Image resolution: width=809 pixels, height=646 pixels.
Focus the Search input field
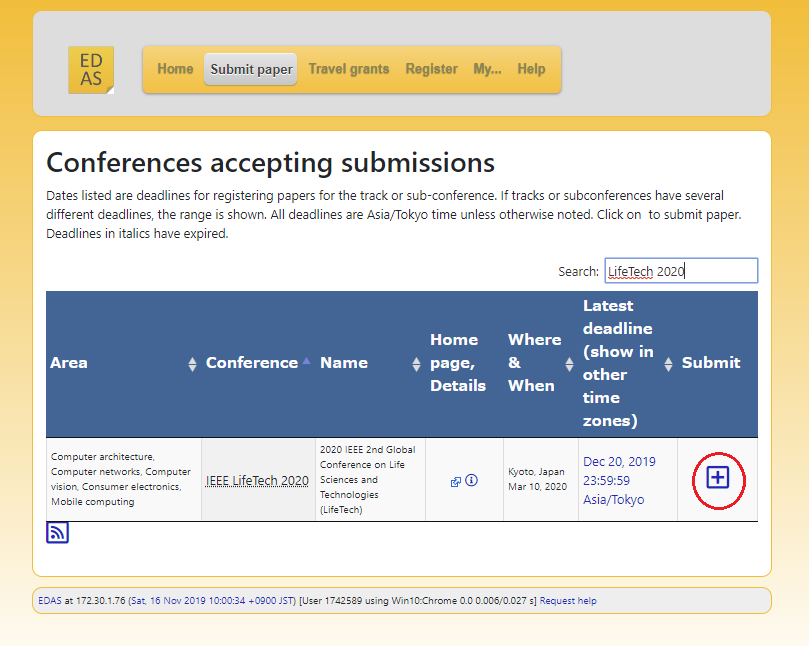tap(681, 271)
